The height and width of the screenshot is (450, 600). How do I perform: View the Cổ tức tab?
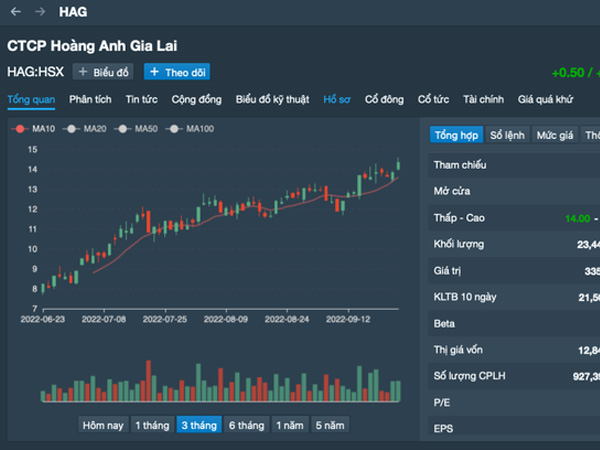coord(433,99)
